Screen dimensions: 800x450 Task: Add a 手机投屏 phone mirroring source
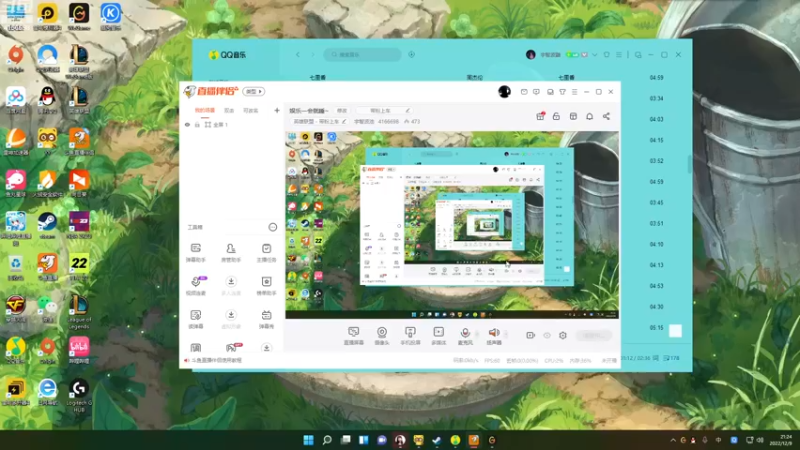click(x=410, y=336)
